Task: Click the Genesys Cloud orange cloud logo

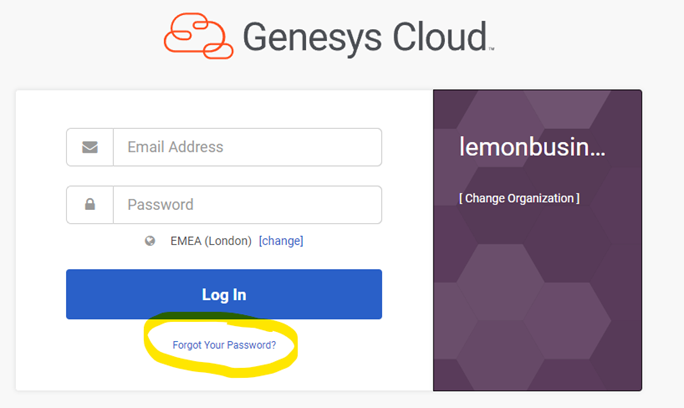Action: (x=197, y=38)
